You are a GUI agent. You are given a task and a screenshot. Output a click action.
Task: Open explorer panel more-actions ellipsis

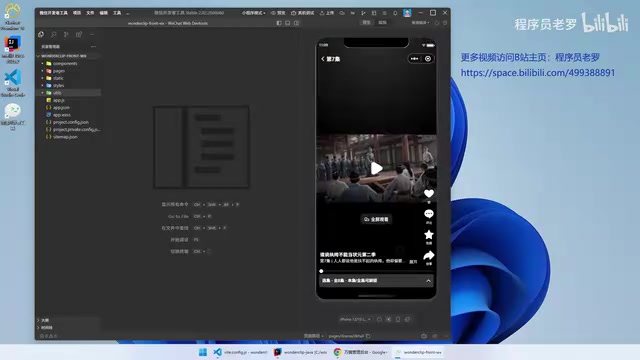click(x=93, y=47)
